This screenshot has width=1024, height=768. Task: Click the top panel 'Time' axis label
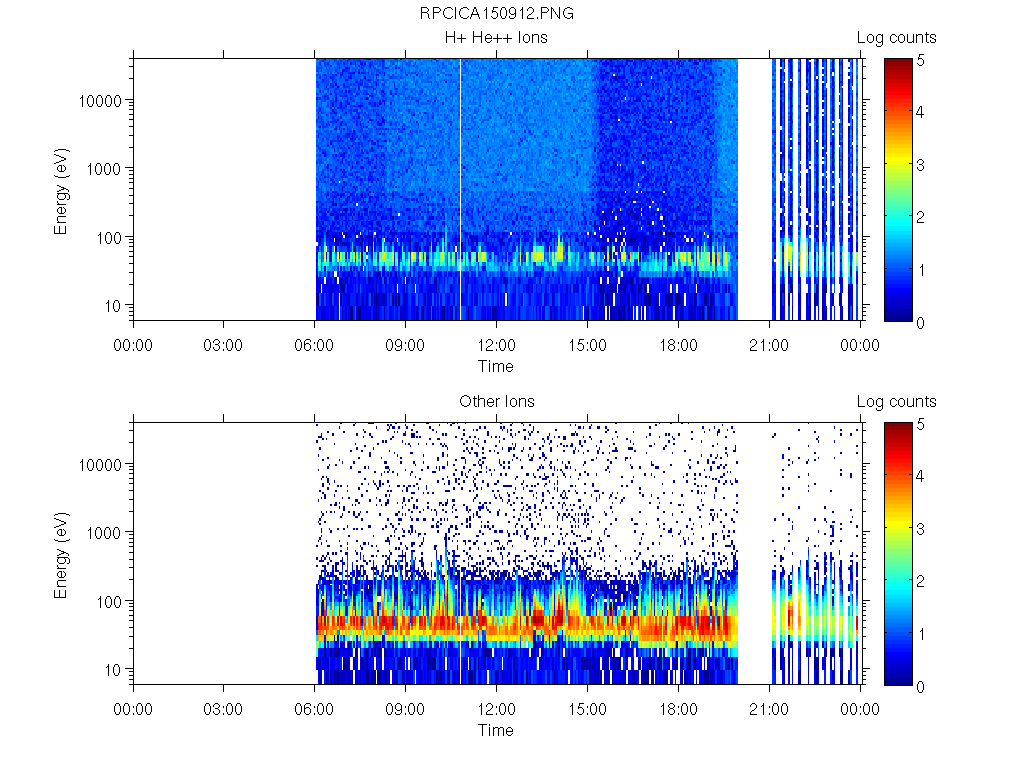(496, 366)
